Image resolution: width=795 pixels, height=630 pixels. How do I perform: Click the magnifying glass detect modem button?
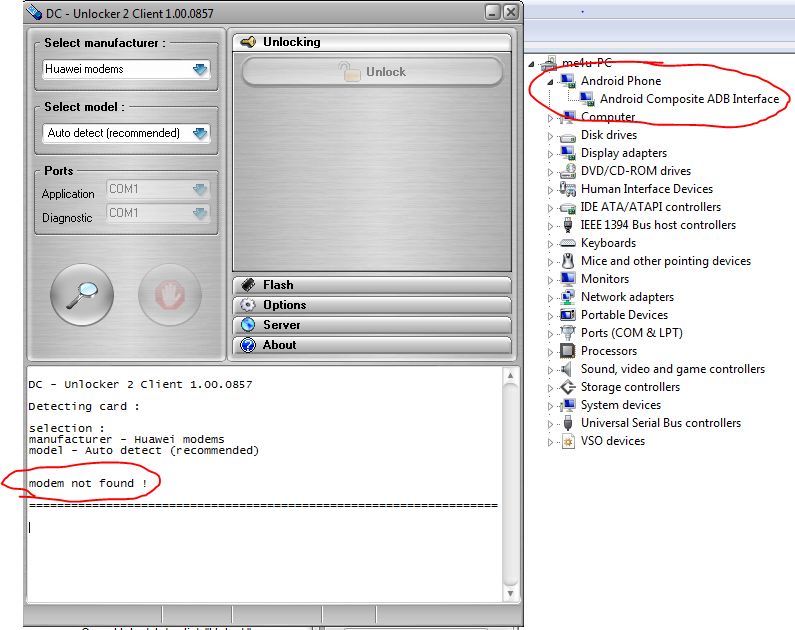point(82,294)
